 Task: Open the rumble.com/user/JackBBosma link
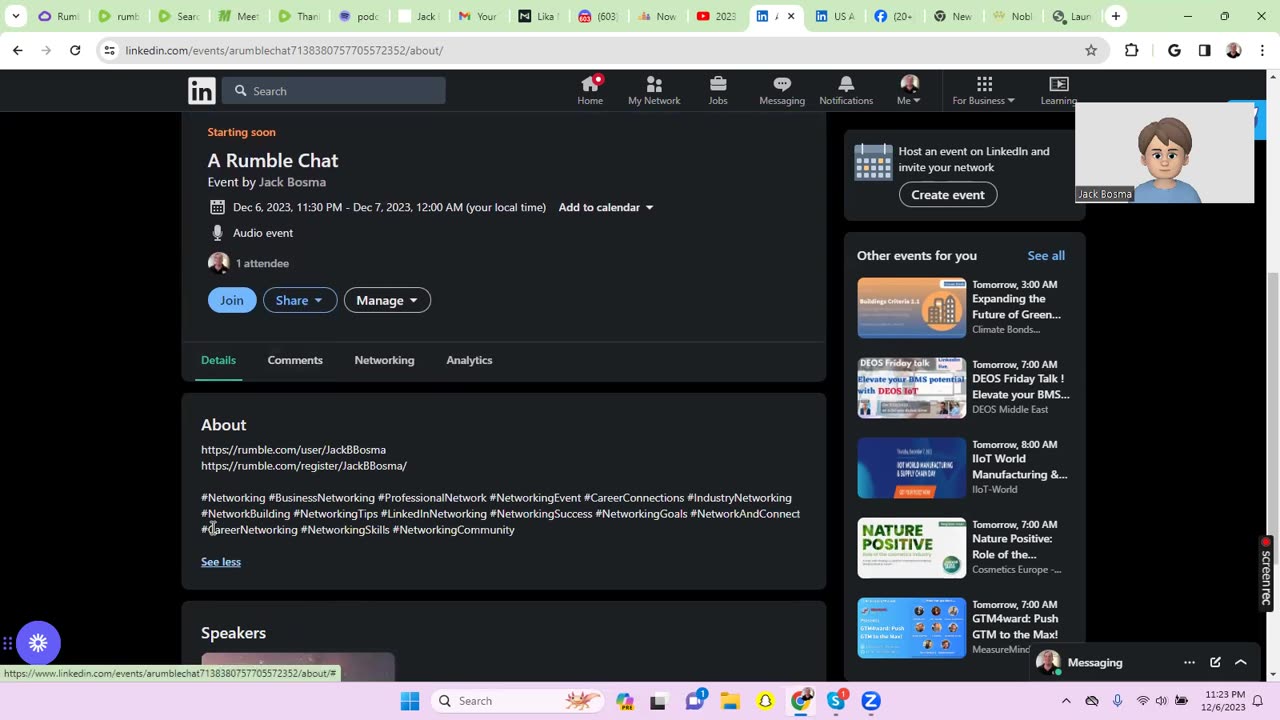(293, 450)
